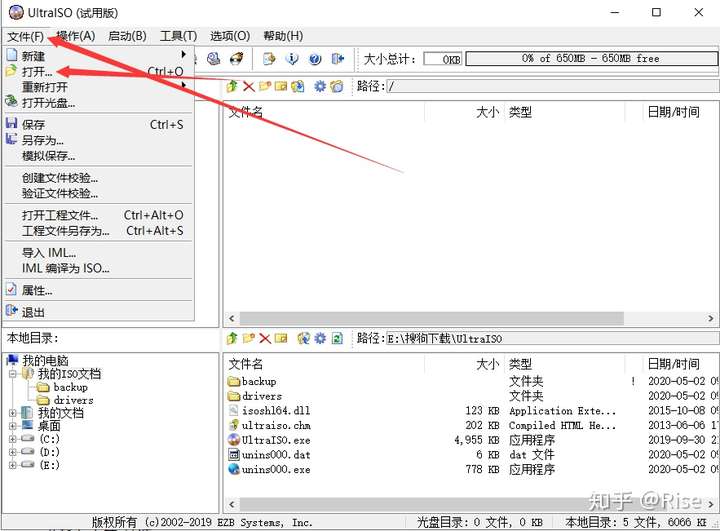720x531 pixels.
Task: Choose 模拟保存... menu entry
Action: [98, 156]
